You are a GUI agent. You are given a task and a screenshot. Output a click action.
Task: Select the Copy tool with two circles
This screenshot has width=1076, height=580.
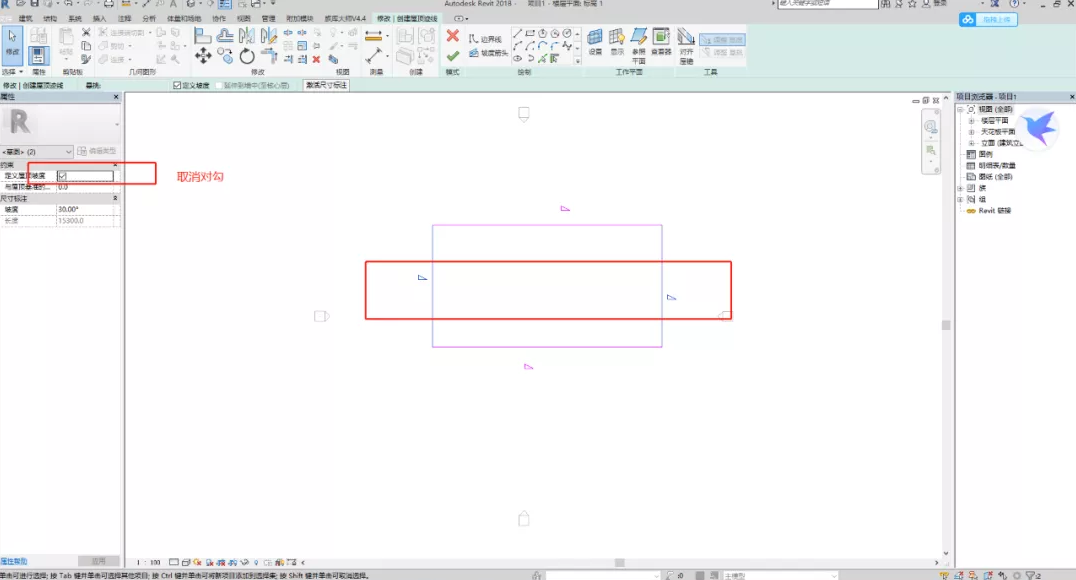pyautogui.click(x=225, y=56)
